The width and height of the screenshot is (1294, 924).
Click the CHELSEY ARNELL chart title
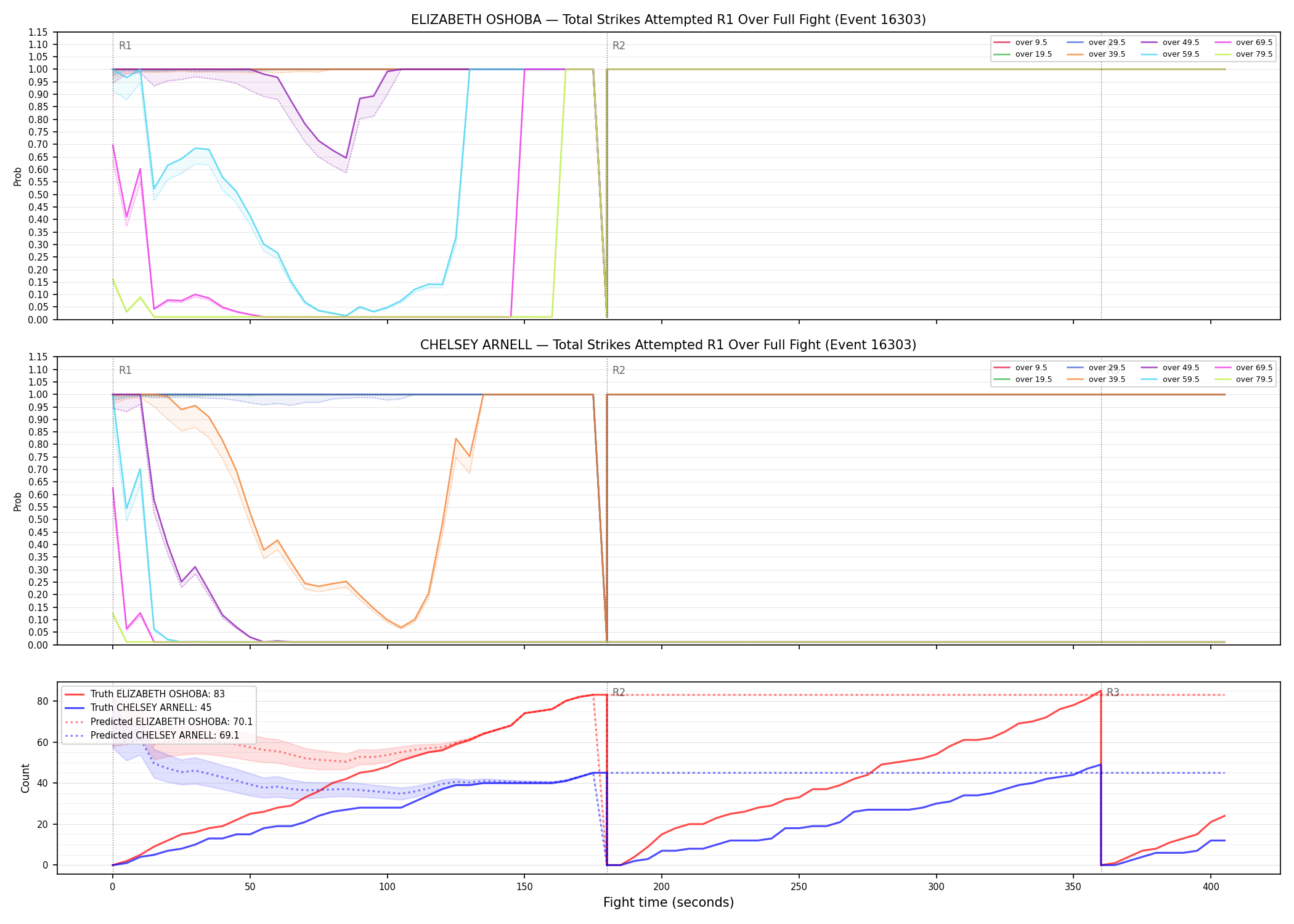point(668,345)
